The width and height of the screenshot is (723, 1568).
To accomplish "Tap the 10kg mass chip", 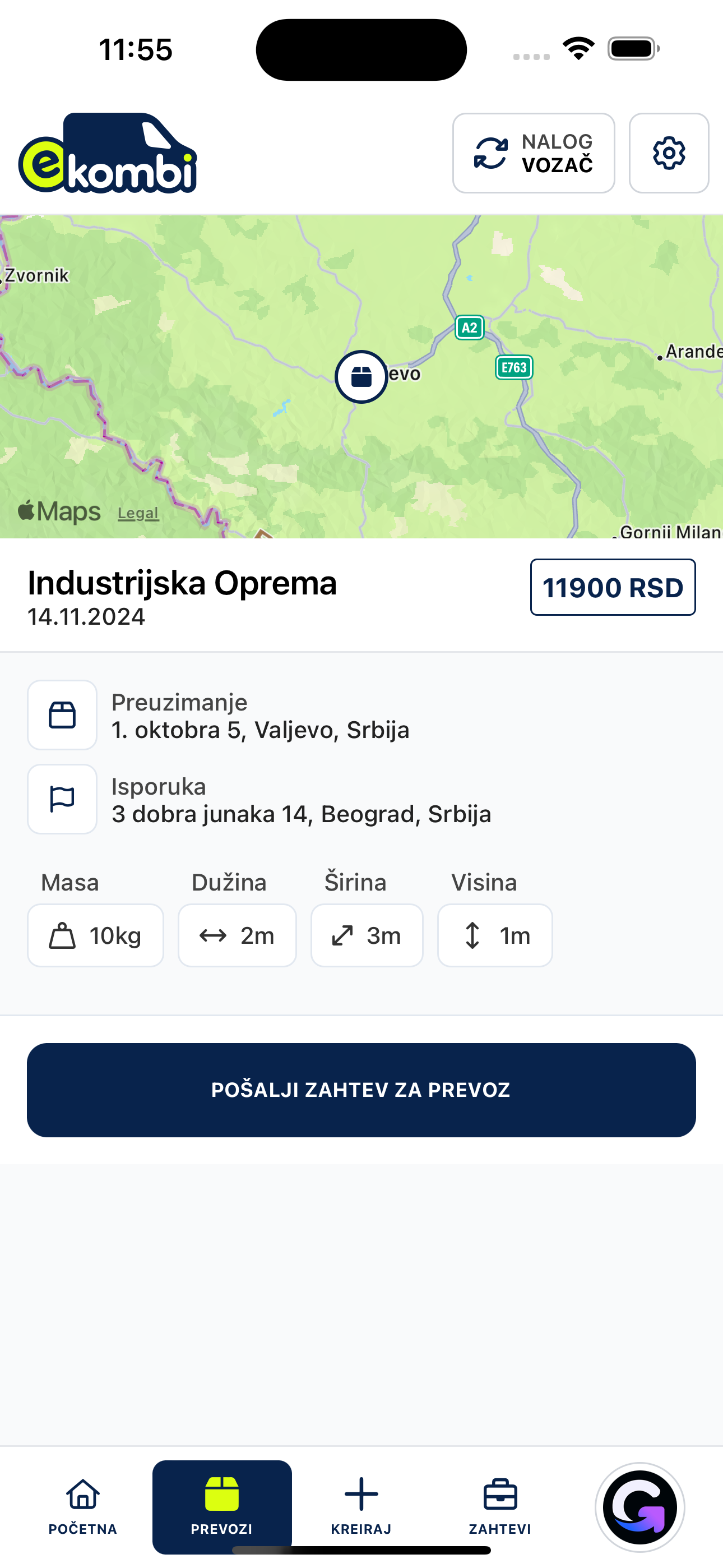I will point(95,935).
